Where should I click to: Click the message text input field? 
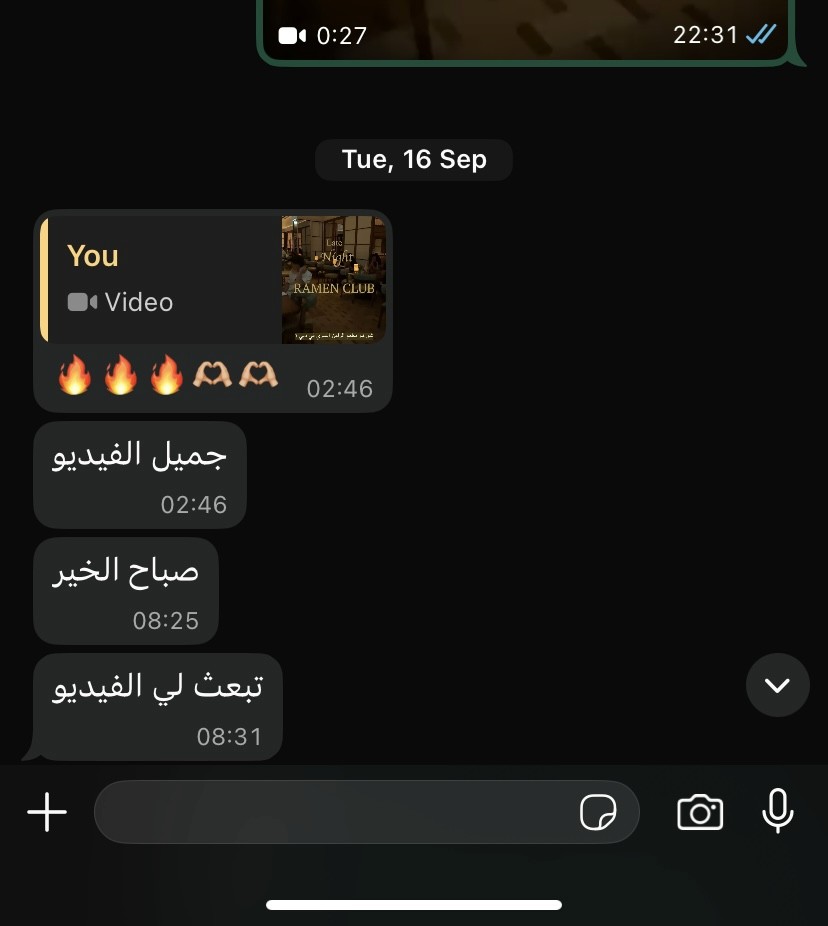tap(366, 812)
